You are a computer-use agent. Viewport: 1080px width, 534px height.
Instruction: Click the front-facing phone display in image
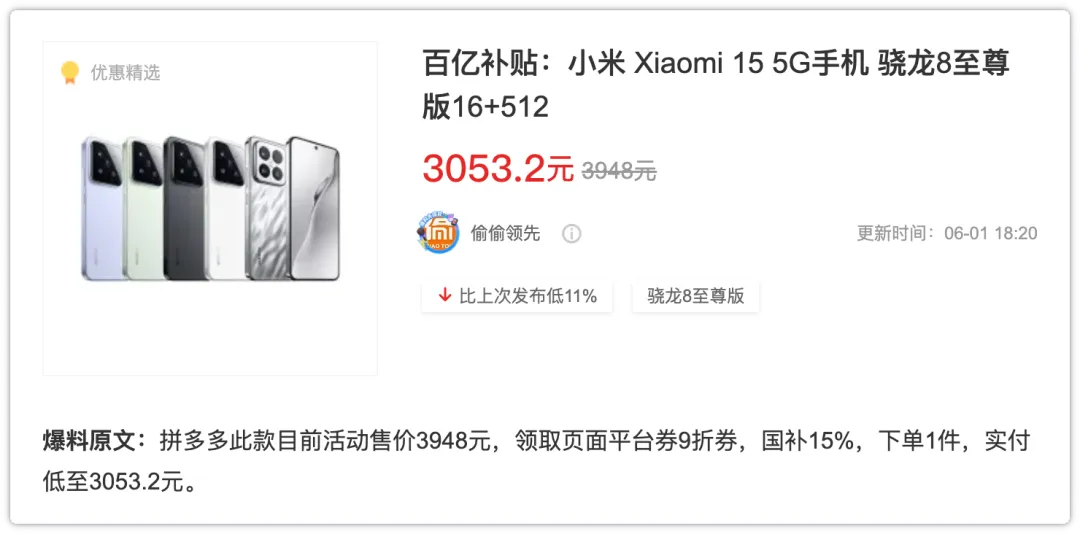click(x=313, y=208)
